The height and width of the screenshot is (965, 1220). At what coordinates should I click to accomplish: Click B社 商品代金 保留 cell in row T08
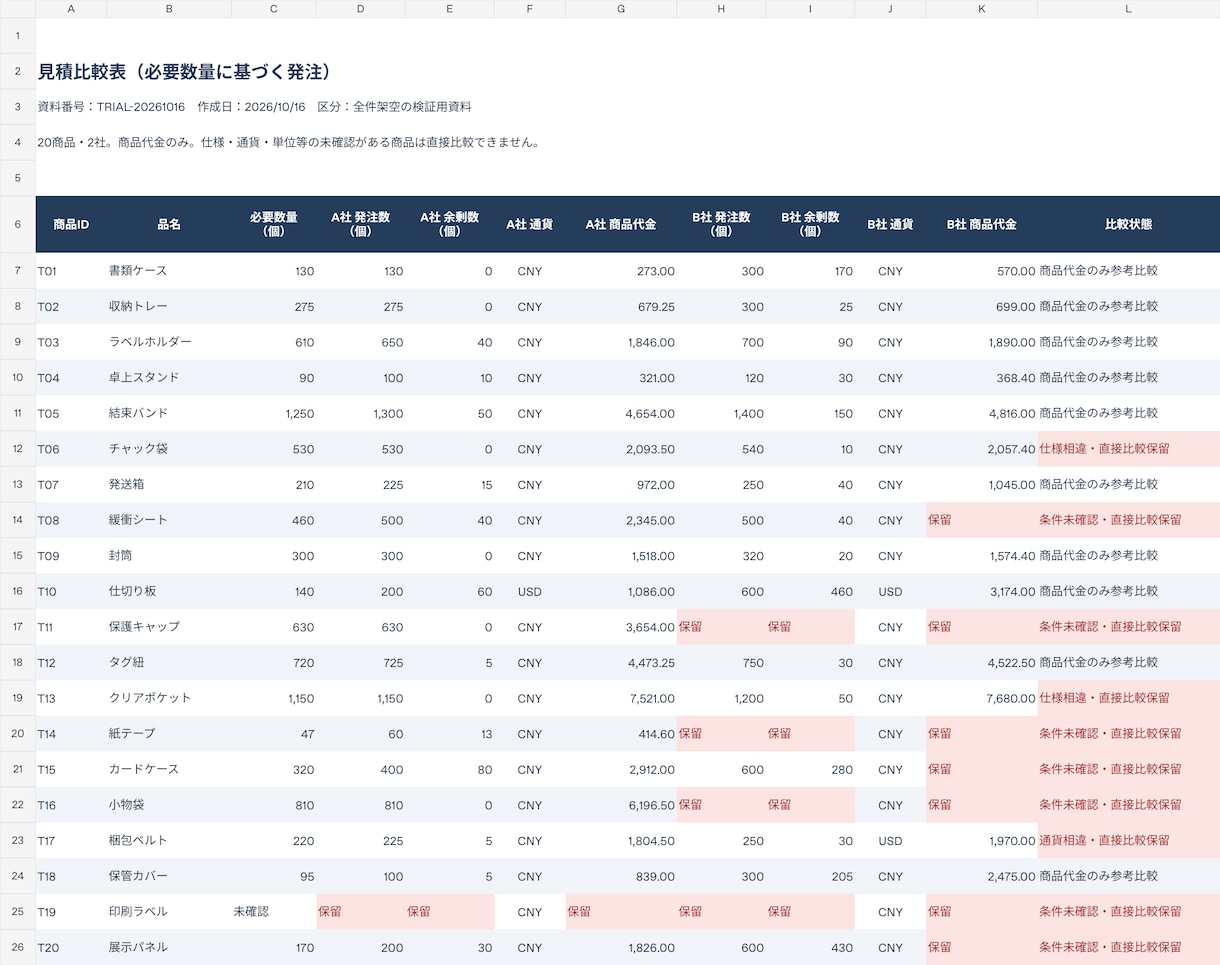[x=982, y=520]
